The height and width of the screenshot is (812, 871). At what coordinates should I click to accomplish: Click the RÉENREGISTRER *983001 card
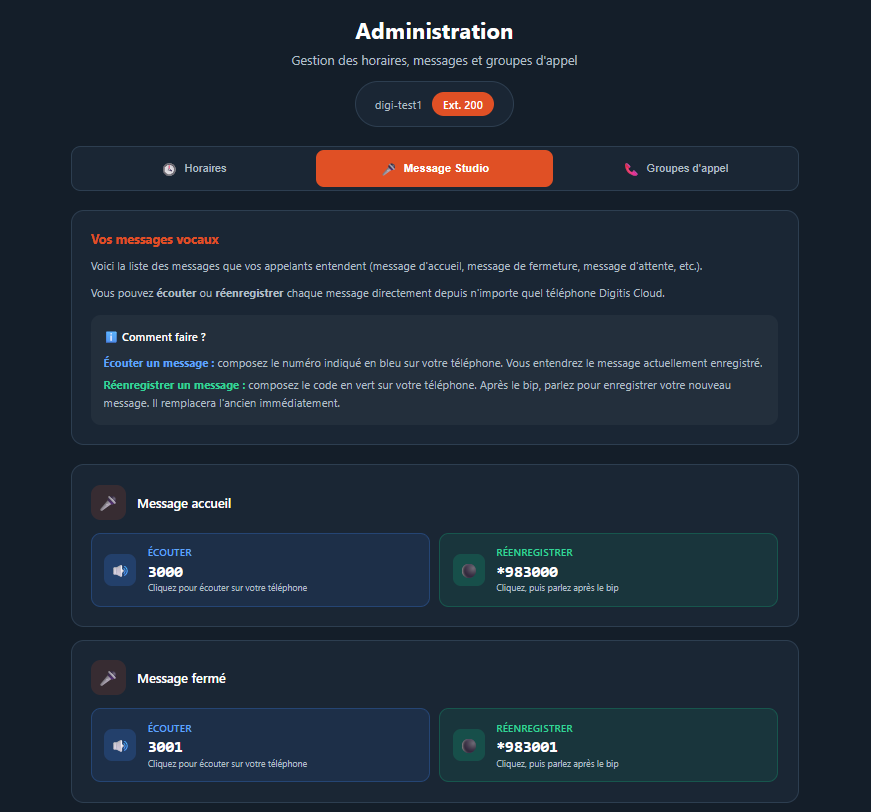pyautogui.click(x=608, y=745)
